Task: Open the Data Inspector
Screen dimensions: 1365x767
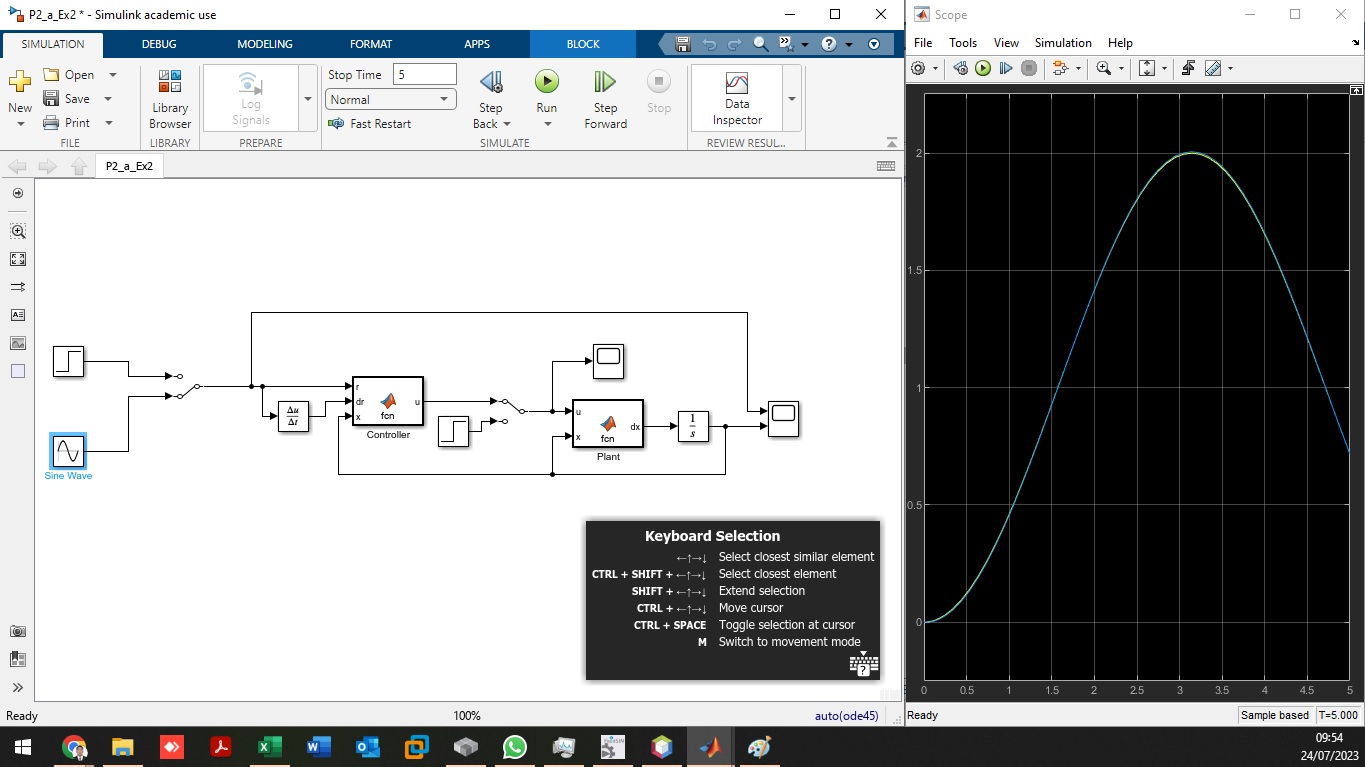Action: pyautogui.click(x=737, y=99)
